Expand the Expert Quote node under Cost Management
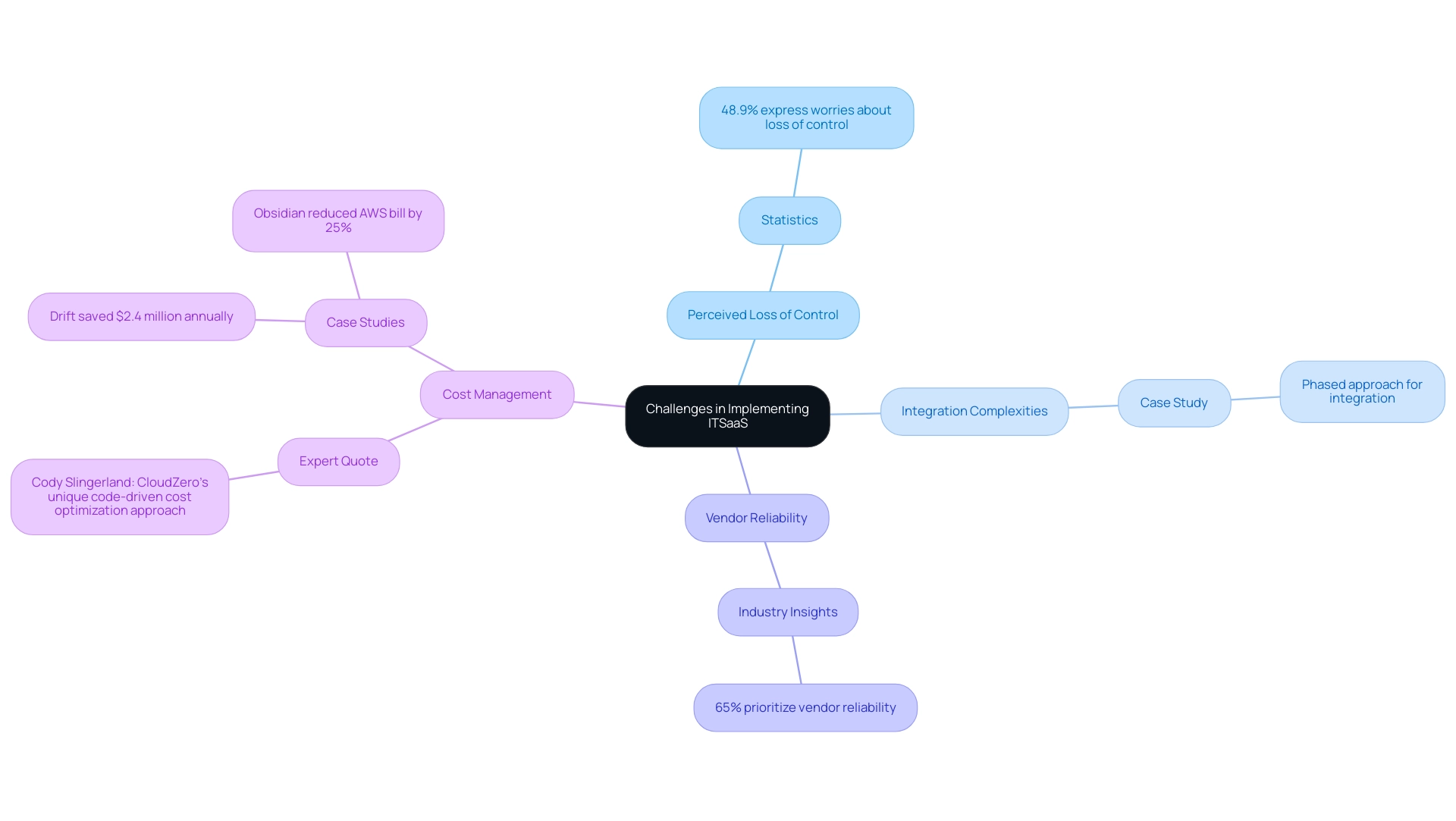The width and height of the screenshot is (1456, 821). point(339,460)
